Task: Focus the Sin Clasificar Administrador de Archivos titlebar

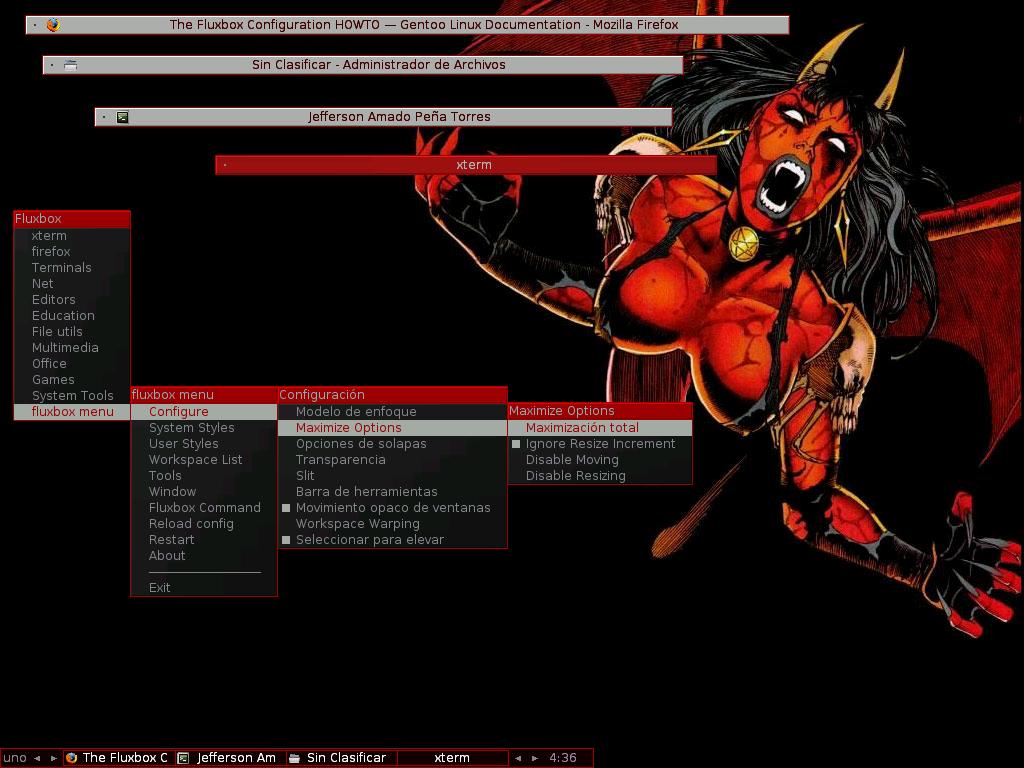Action: coord(363,65)
